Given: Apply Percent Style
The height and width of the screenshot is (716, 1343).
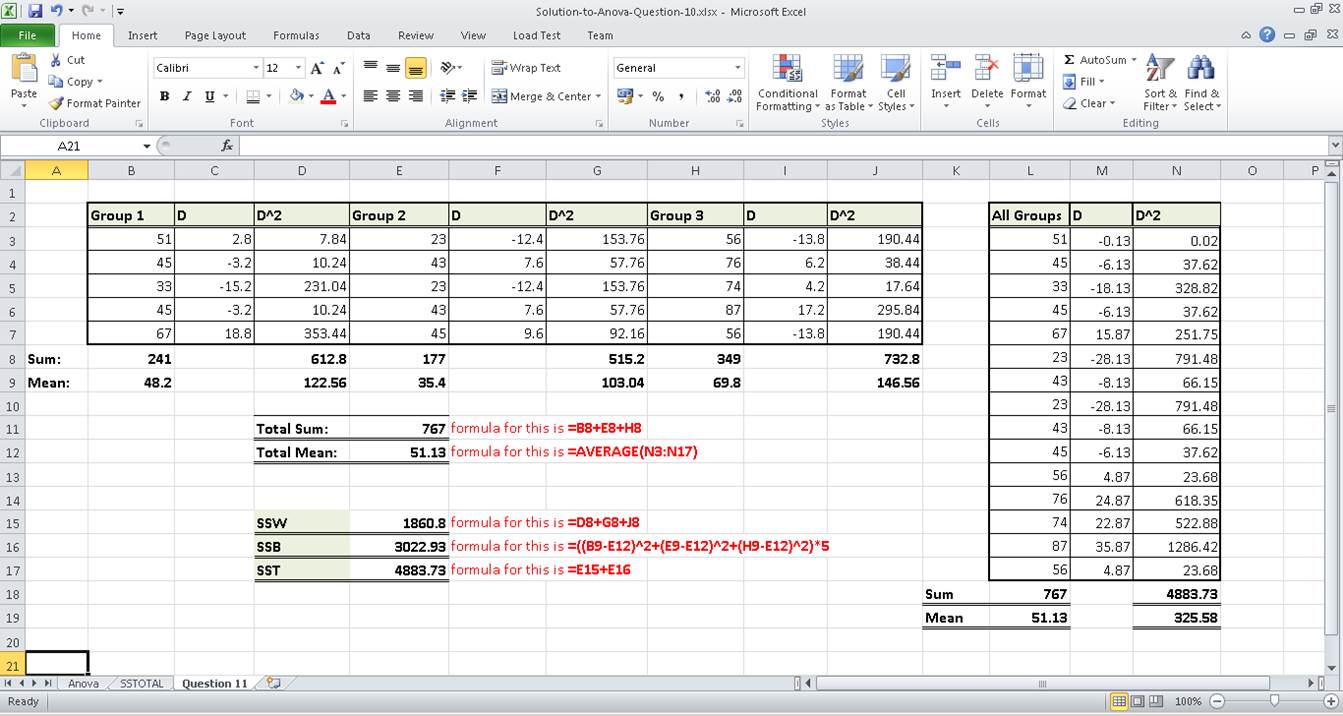Looking at the screenshot, I should point(658,97).
